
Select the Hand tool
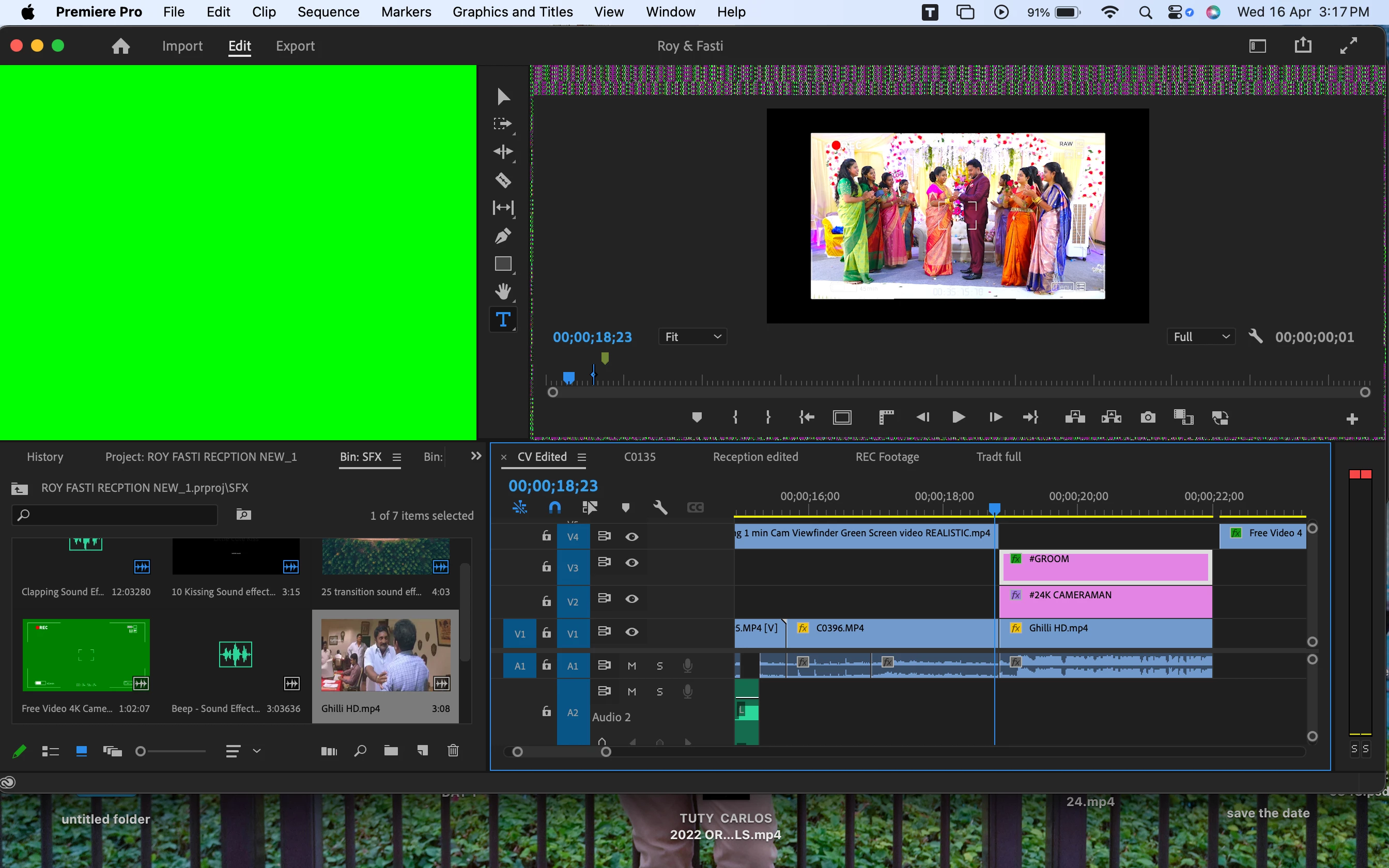(503, 291)
